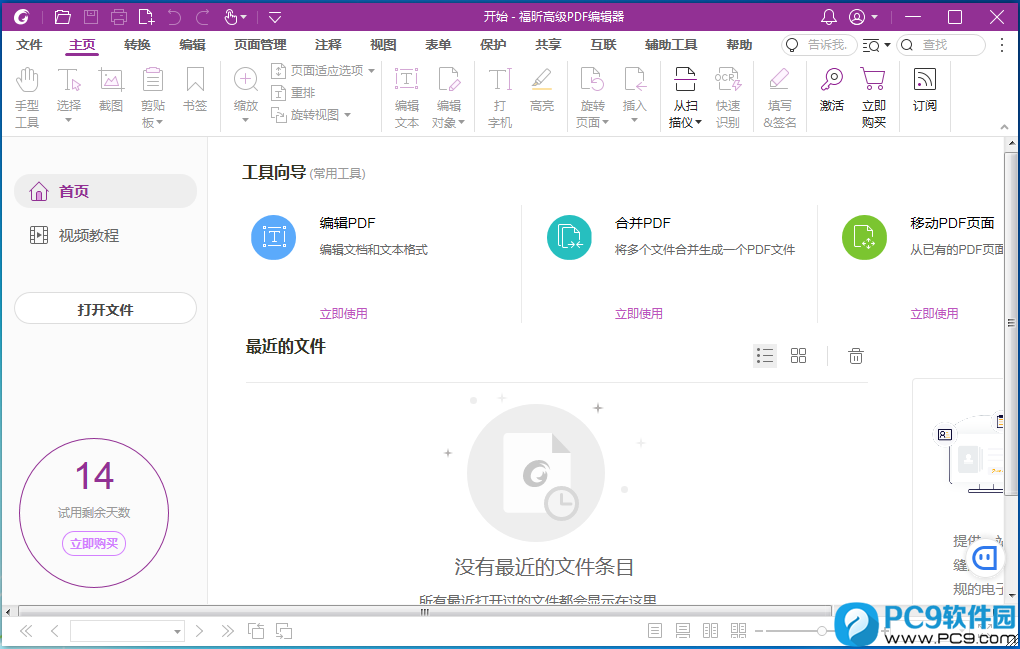Click the Activate (激活) key icon
The width and height of the screenshot is (1020, 649).
[x=831, y=79]
